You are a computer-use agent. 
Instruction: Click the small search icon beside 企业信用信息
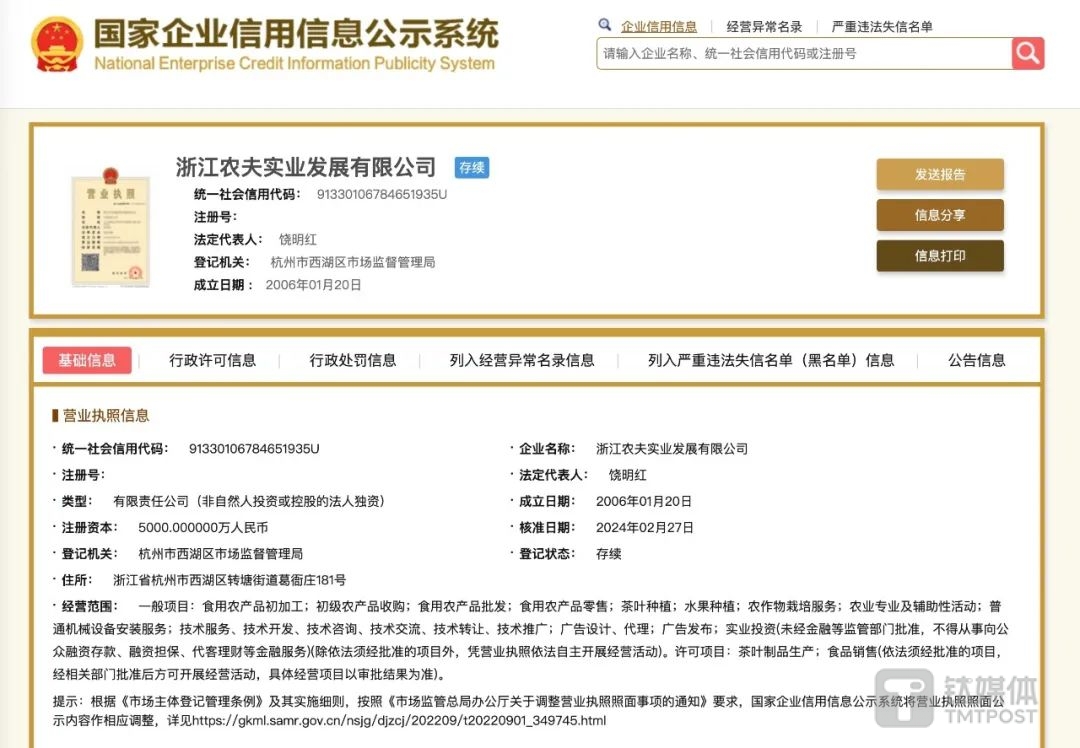(603, 24)
